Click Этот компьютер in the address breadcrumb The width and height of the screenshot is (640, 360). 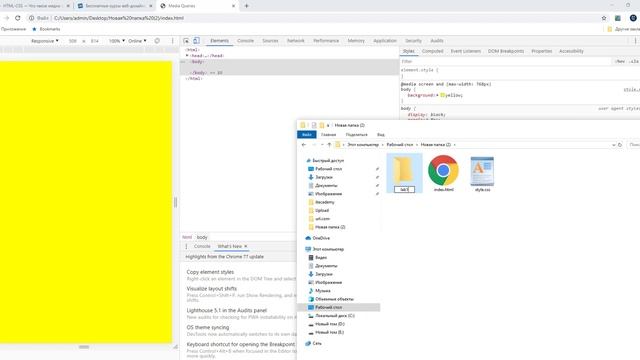pyautogui.click(x=363, y=145)
